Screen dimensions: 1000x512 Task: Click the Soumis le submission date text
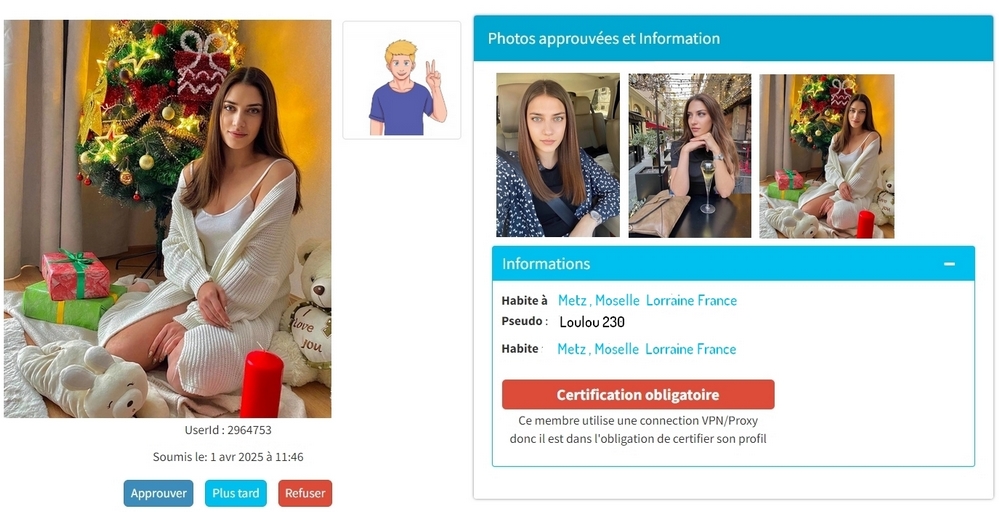pyautogui.click(x=228, y=457)
